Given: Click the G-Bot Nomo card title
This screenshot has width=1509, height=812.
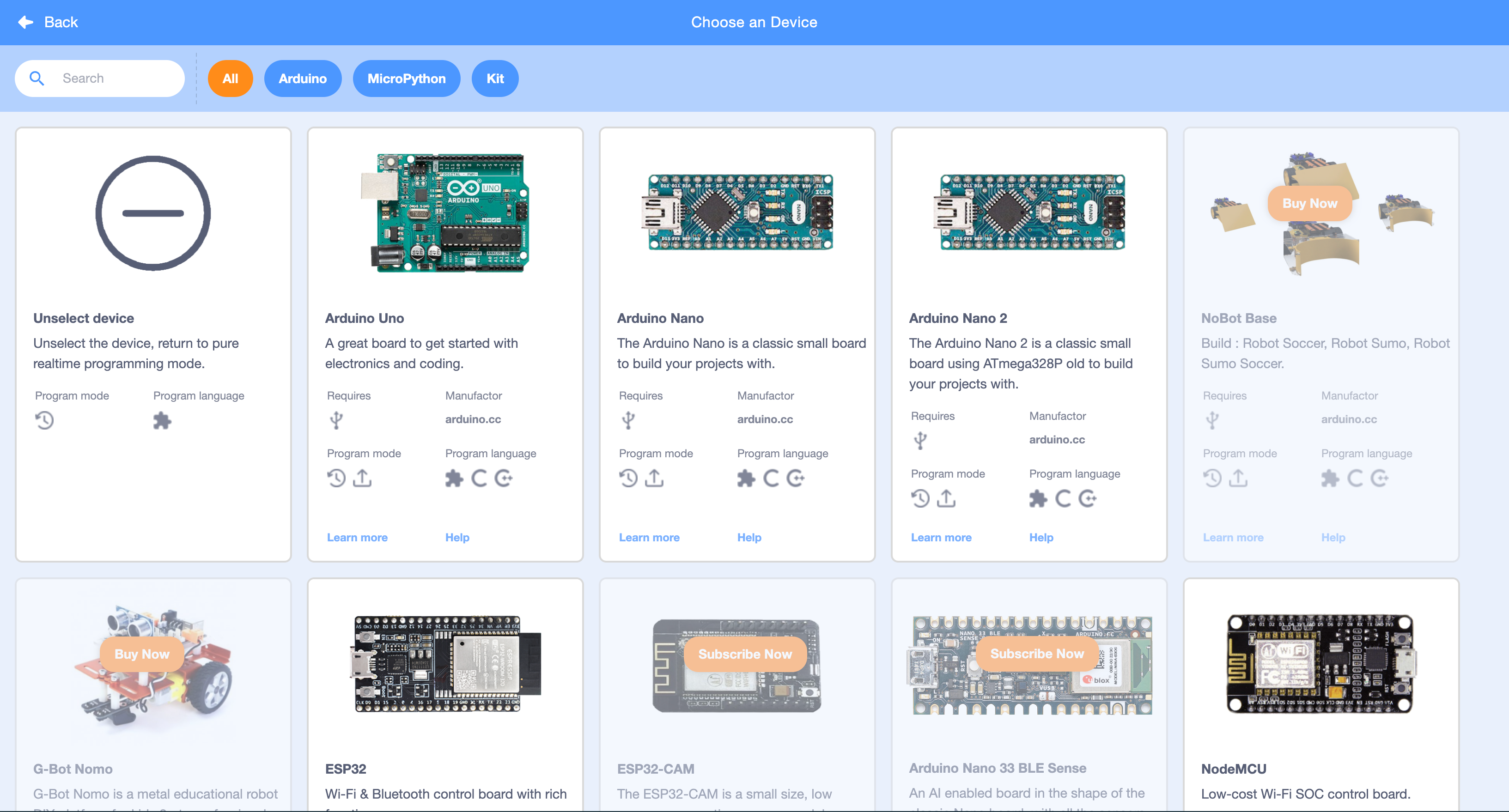Looking at the screenshot, I should coord(73,769).
